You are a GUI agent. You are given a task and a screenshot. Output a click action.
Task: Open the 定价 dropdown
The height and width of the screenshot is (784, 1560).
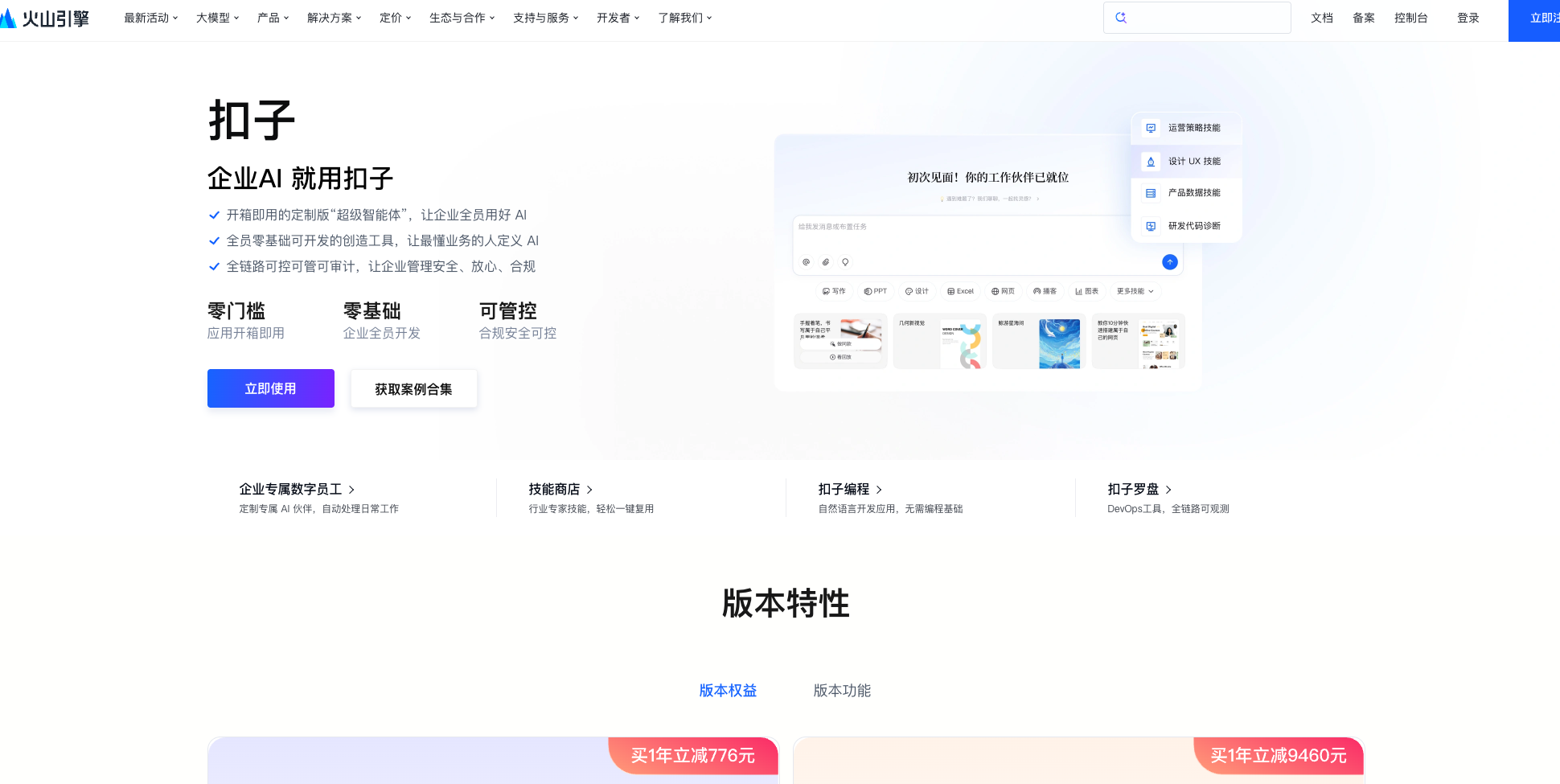tap(396, 18)
